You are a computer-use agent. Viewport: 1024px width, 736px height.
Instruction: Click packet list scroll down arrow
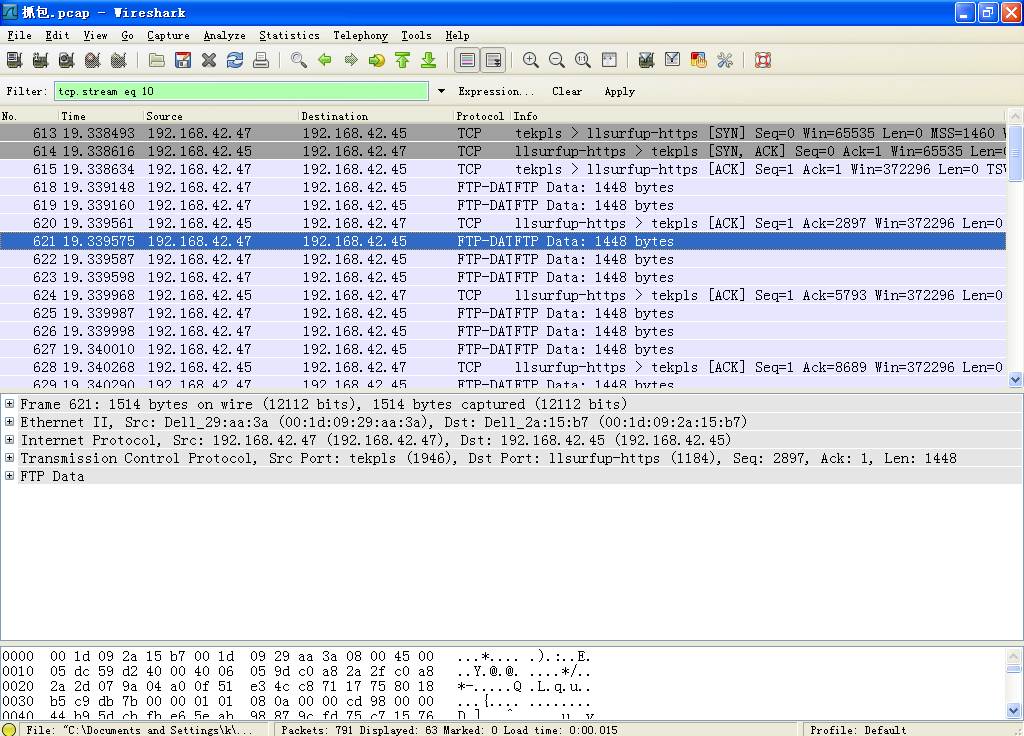coord(1015,379)
